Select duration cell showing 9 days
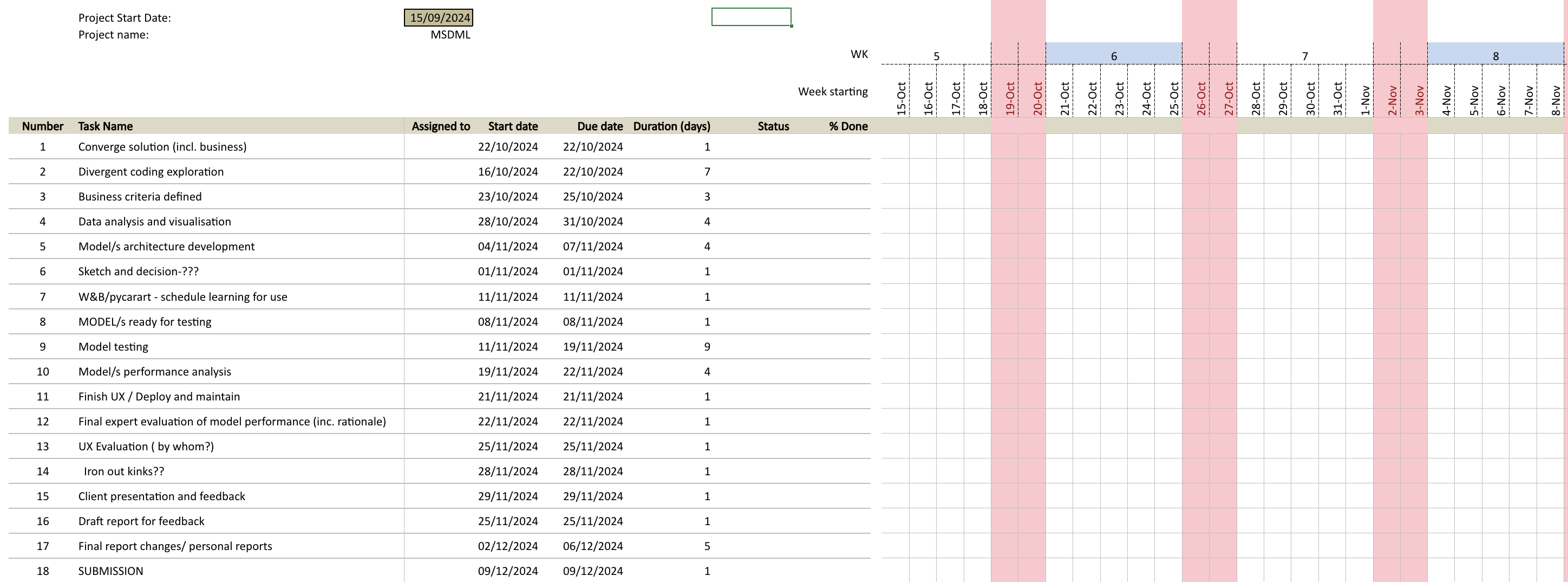This screenshot has width=1568, height=582. click(x=706, y=347)
